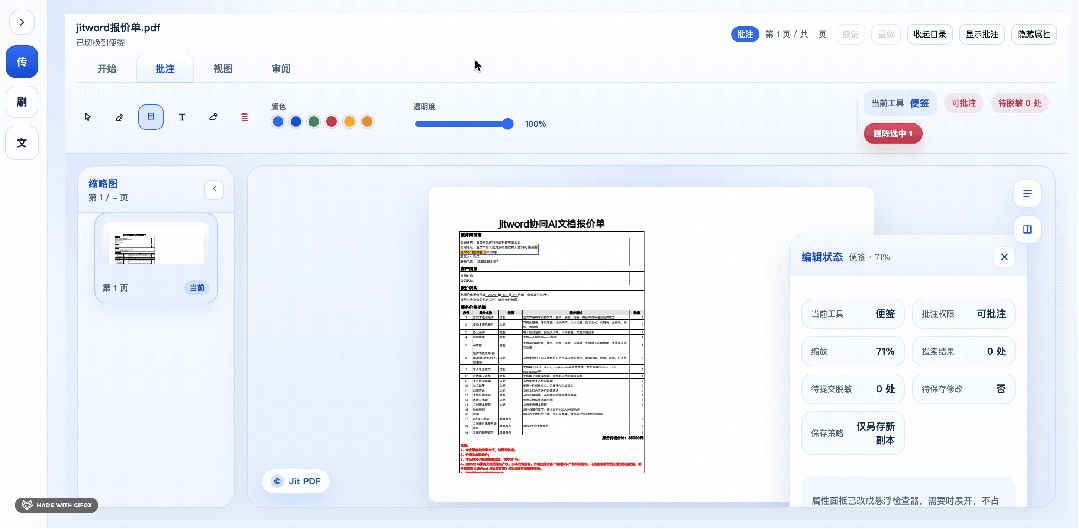
Task: Adjust the 透明度 opacity slider
Action: (x=464, y=124)
